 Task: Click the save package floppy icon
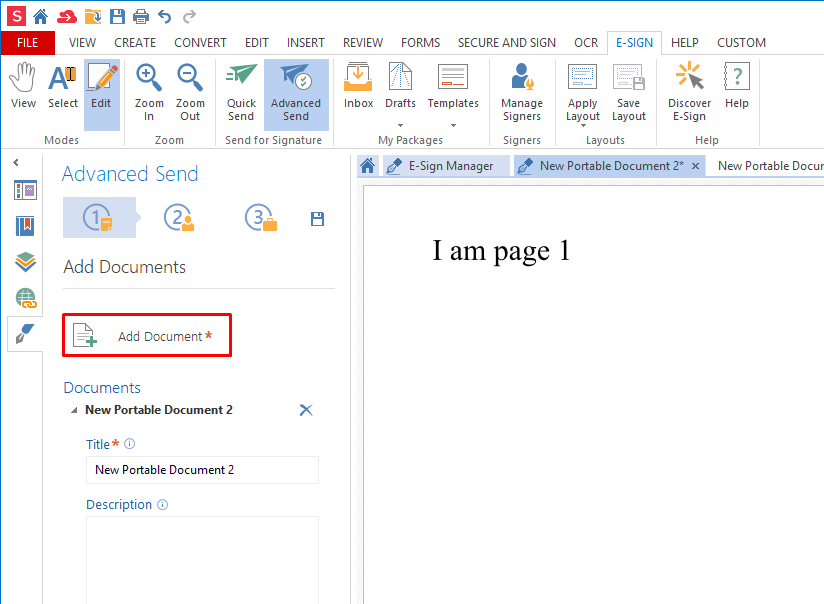click(x=318, y=219)
